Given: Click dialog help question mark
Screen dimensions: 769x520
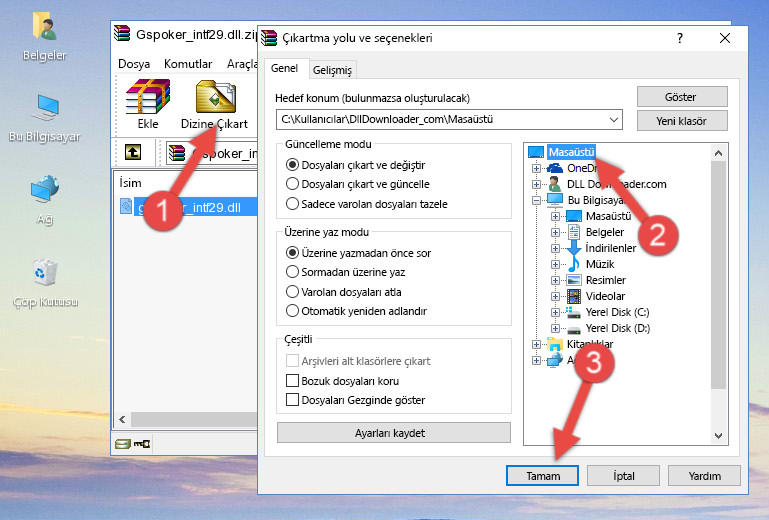Looking at the screenshot, I should pyautogui.click(x=680, y=38).
